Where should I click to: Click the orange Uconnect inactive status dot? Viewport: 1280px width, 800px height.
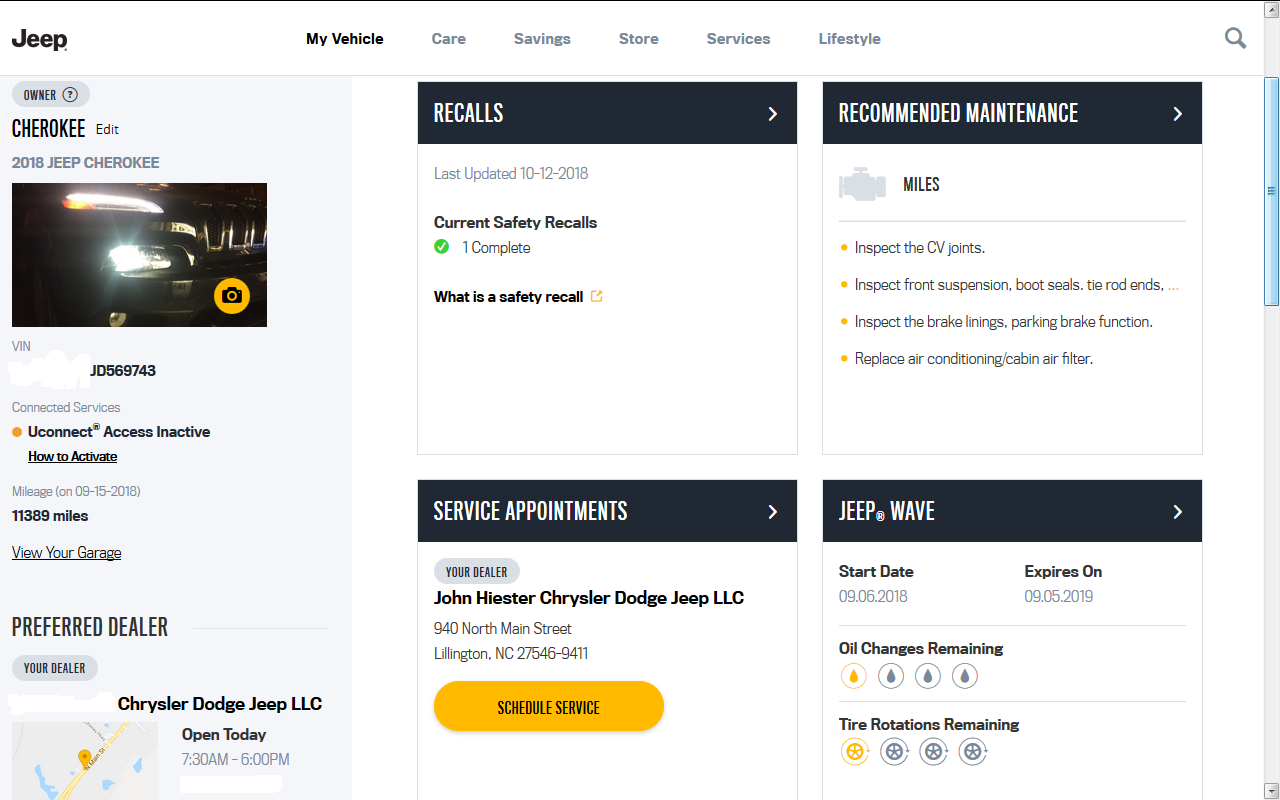click(17, 432)
